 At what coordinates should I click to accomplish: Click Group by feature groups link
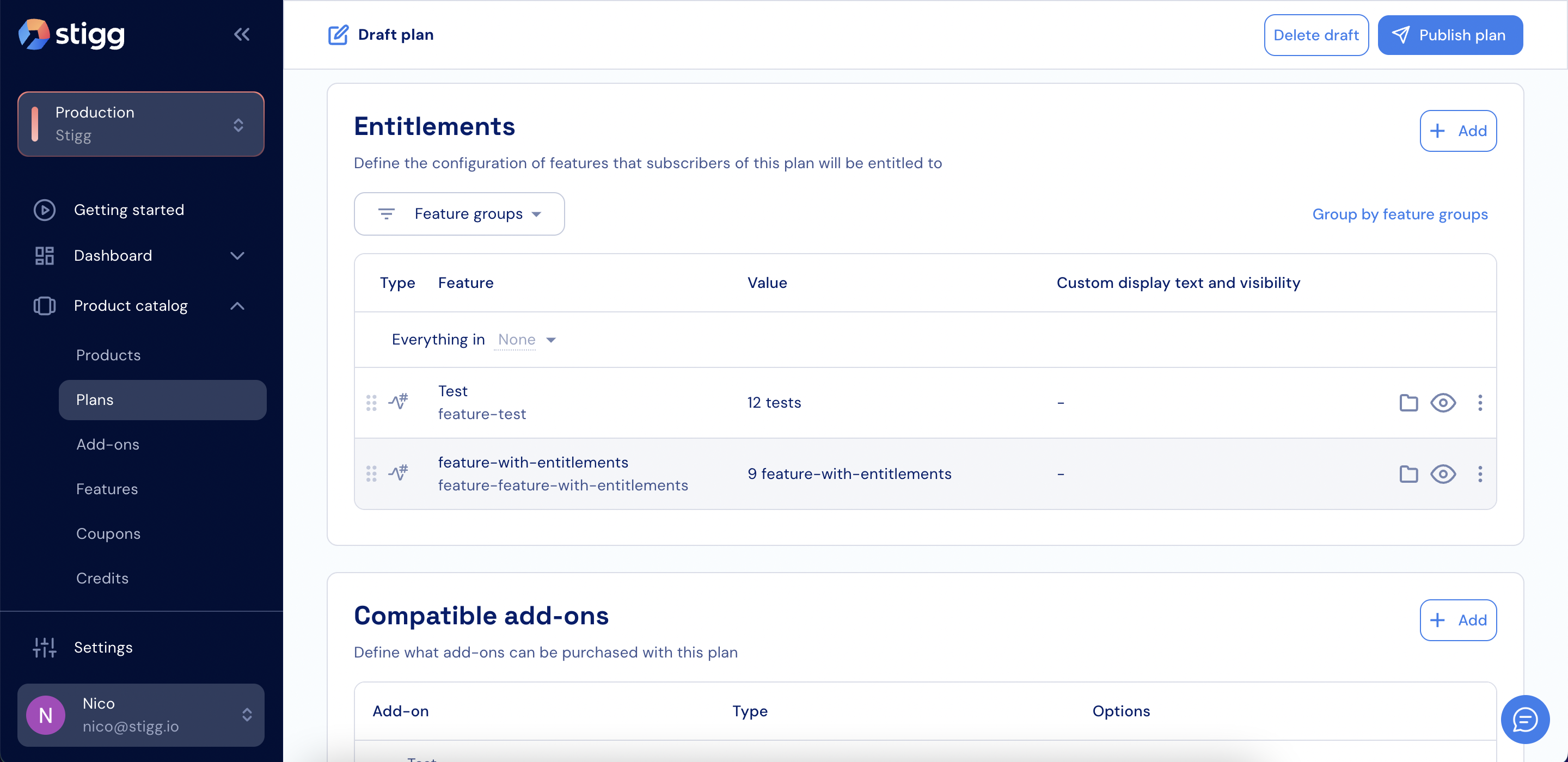(1399, 214)
